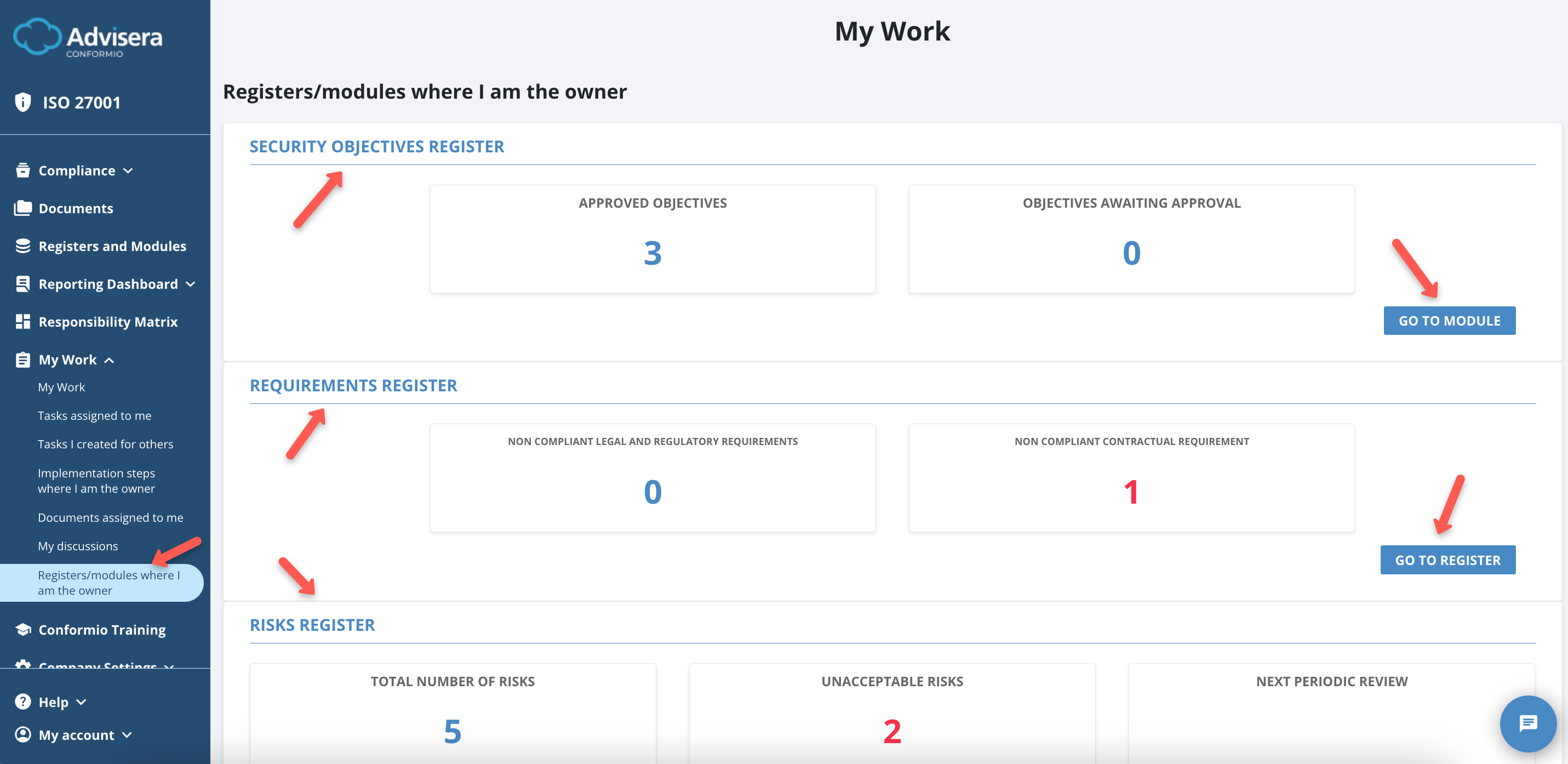Click the ISO 27001 shield icon
Viewport: 1568px width, 764px height.
22,102
